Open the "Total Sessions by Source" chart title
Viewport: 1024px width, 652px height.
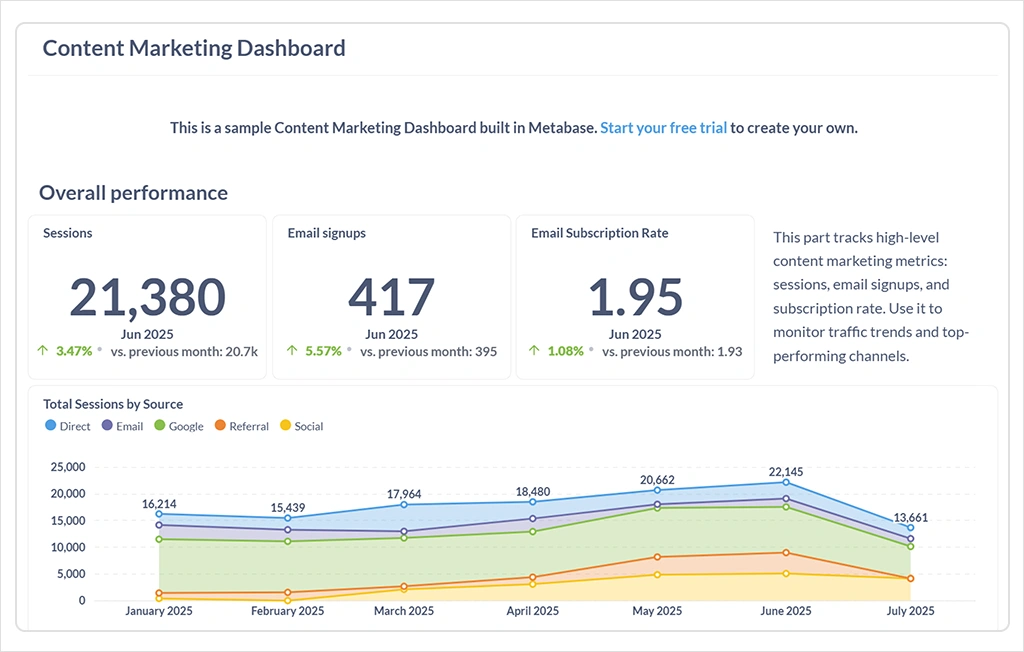(113, 404)
